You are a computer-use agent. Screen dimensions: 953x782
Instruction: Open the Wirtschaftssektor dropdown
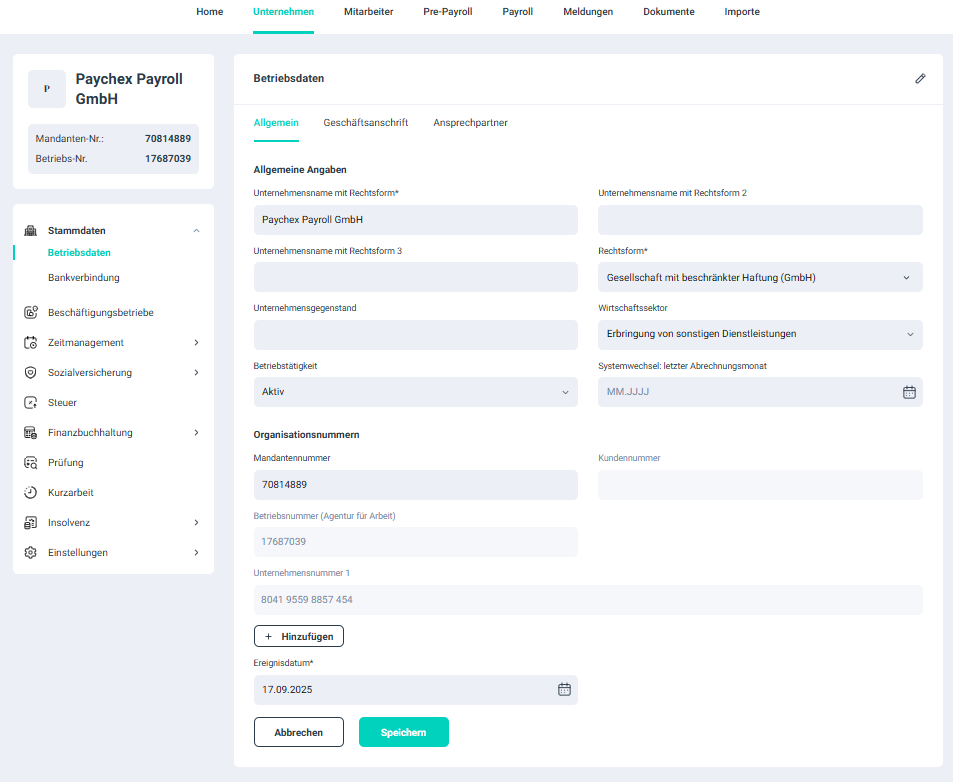760,334
